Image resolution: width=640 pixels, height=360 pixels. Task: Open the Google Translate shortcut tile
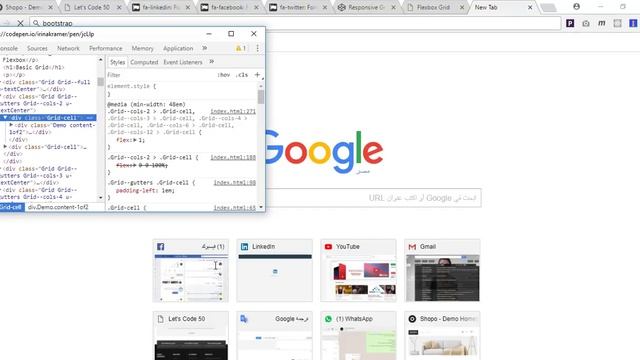tap(275, 336)
